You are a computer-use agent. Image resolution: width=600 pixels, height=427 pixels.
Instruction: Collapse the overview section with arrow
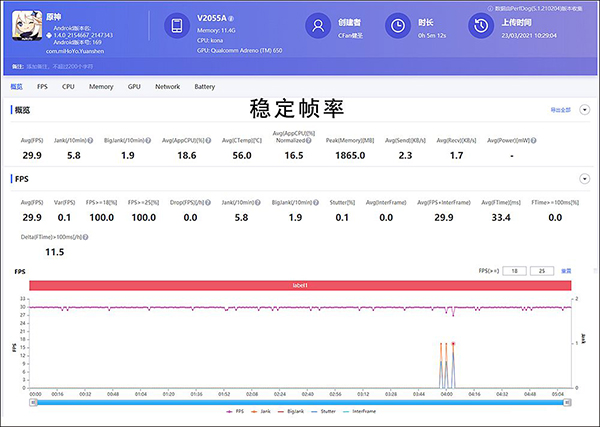[x=584, y=109]
